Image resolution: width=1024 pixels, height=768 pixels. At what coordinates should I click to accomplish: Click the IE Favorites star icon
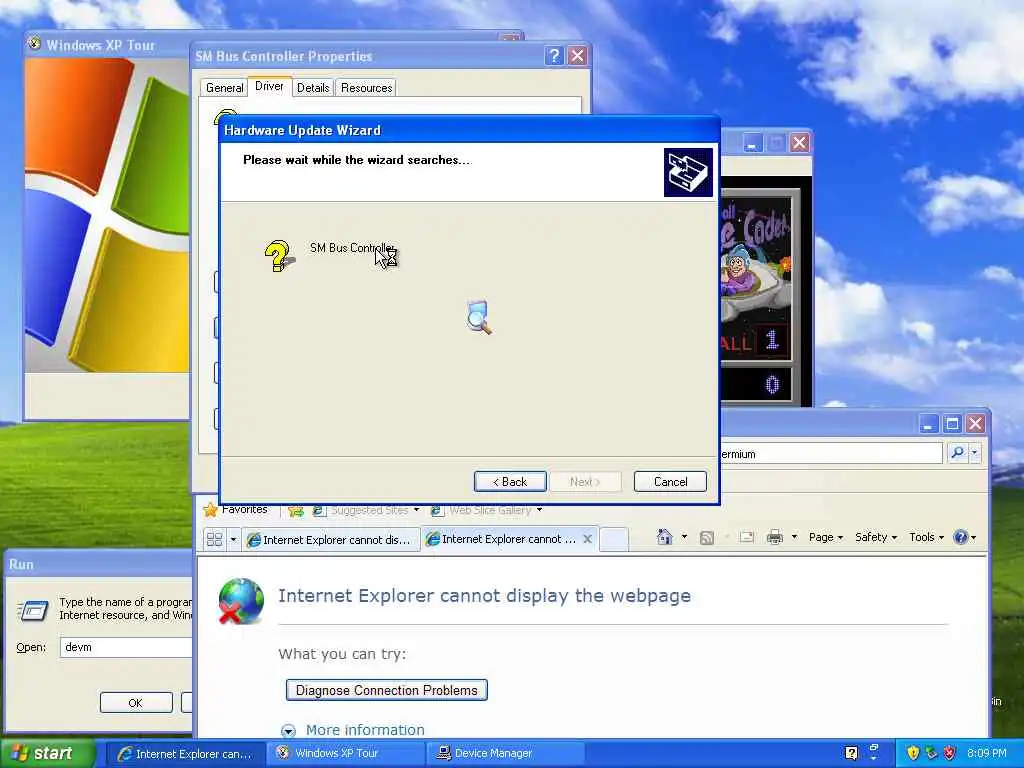point(210,509)
